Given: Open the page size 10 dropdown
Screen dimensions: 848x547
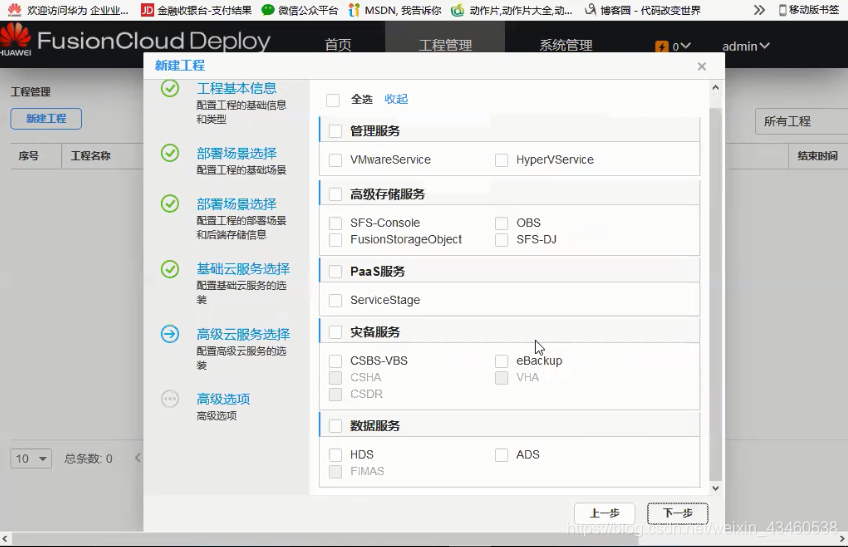Looking at the screenshot, I should [31, 459].
